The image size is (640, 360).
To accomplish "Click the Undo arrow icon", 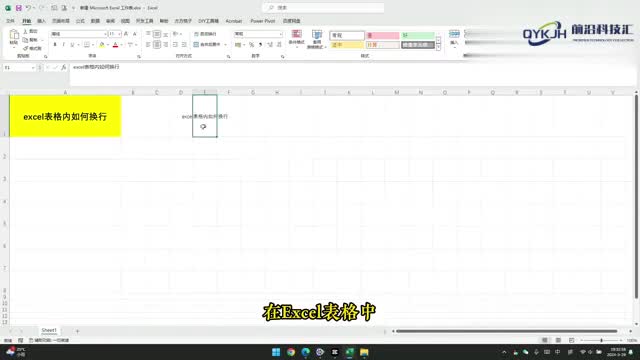I will (x=28, y=8).
